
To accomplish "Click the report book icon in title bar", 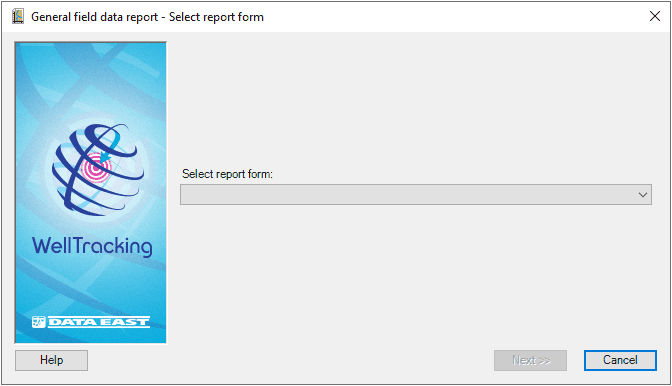I will click(x=18, y=17).
